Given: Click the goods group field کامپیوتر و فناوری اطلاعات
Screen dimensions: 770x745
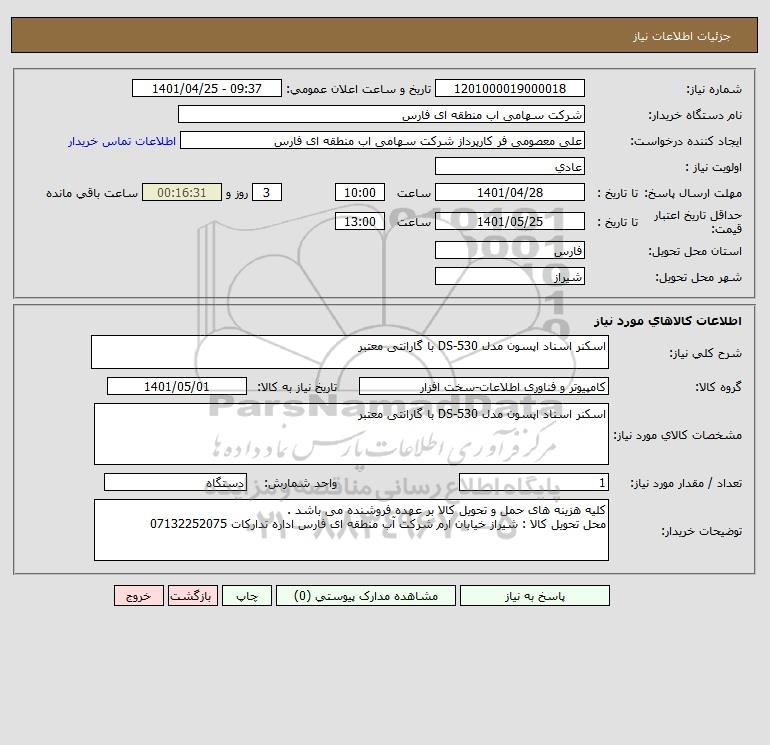Looking at the screenshot, I should pyautogui.click(x=484, y=386).
